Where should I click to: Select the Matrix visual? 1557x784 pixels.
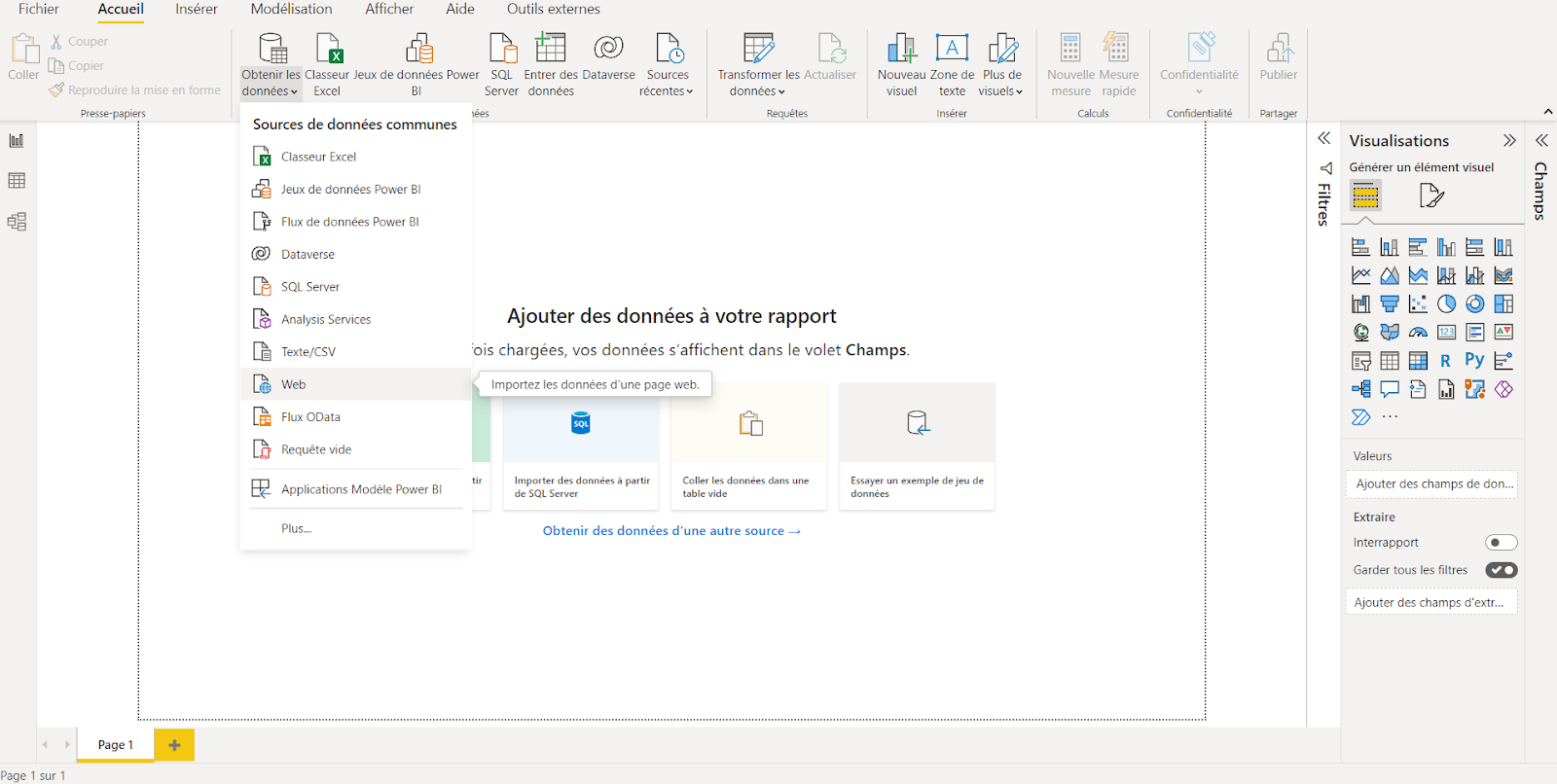click(x=1418, y=361)
